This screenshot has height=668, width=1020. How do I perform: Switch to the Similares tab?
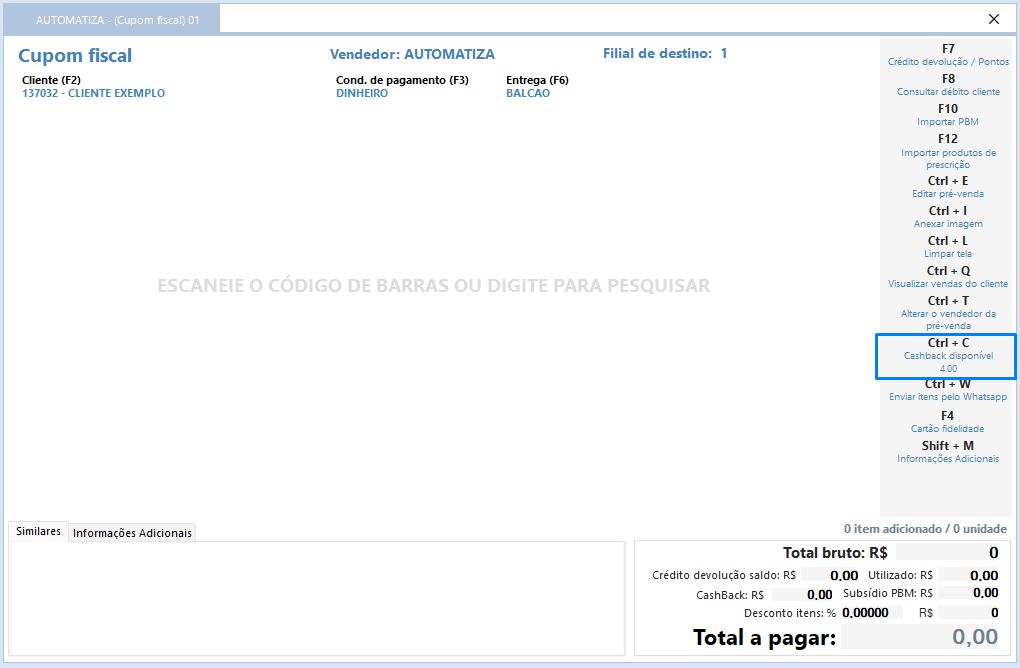(x=38, y=532)
